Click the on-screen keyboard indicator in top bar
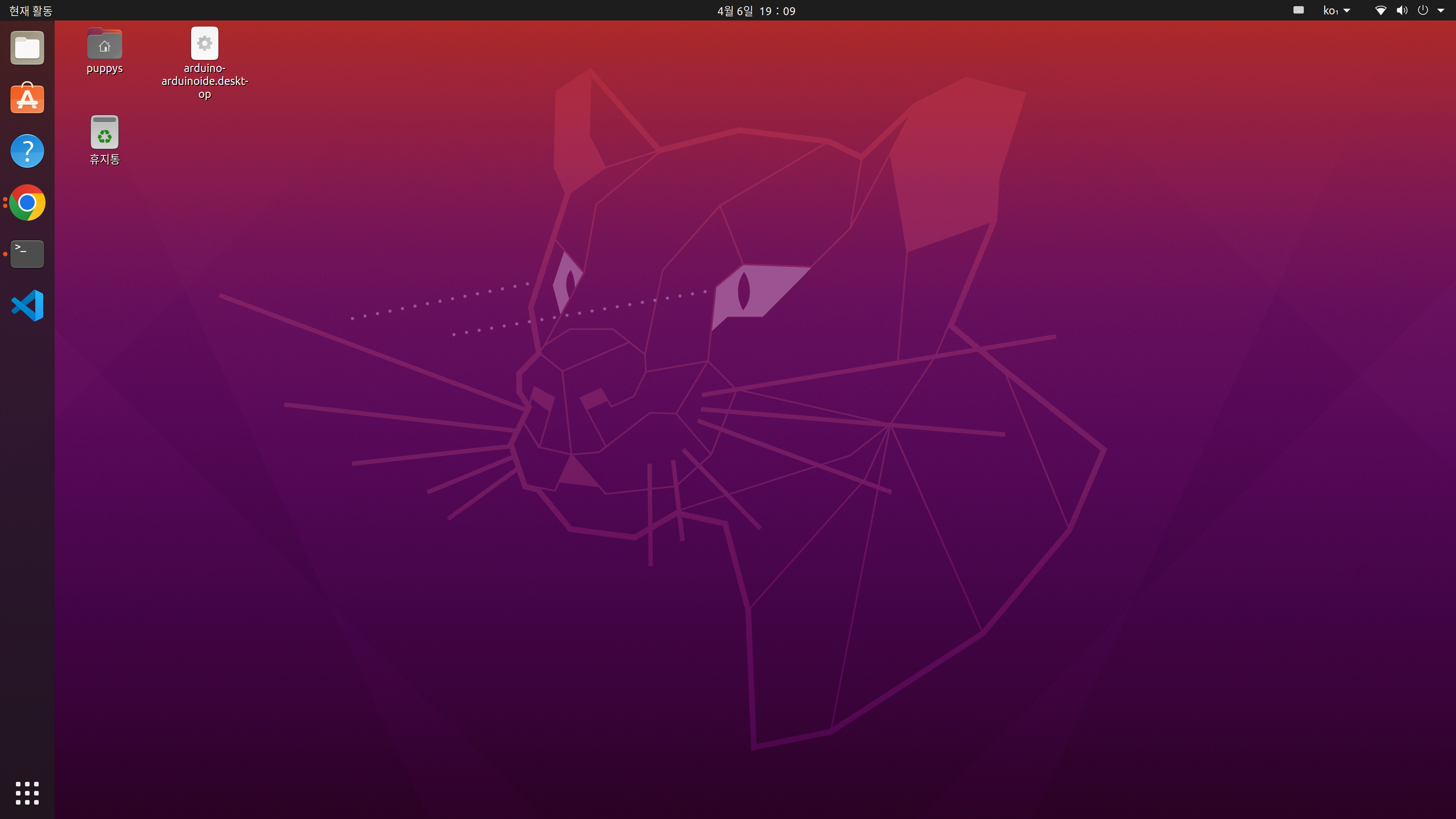1456x819 pixels. pos(1298,10)
